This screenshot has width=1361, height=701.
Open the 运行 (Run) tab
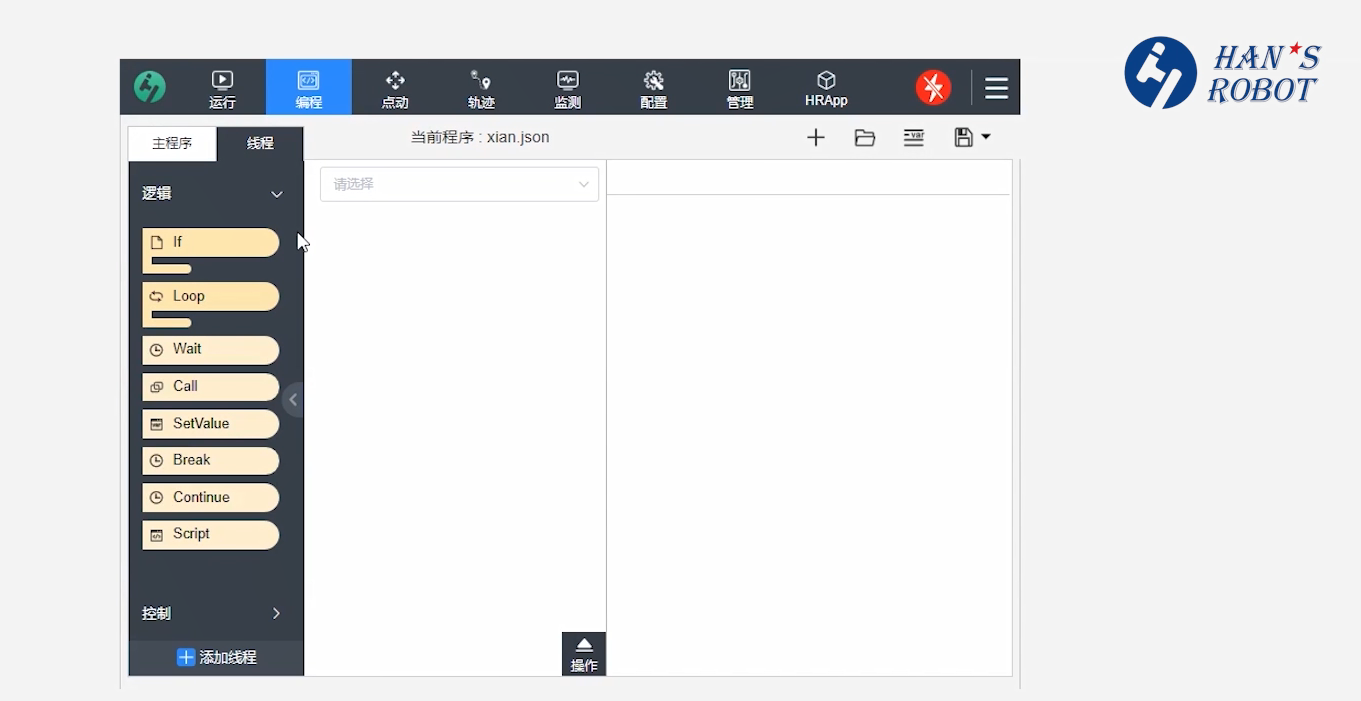[x=222, y=88]
